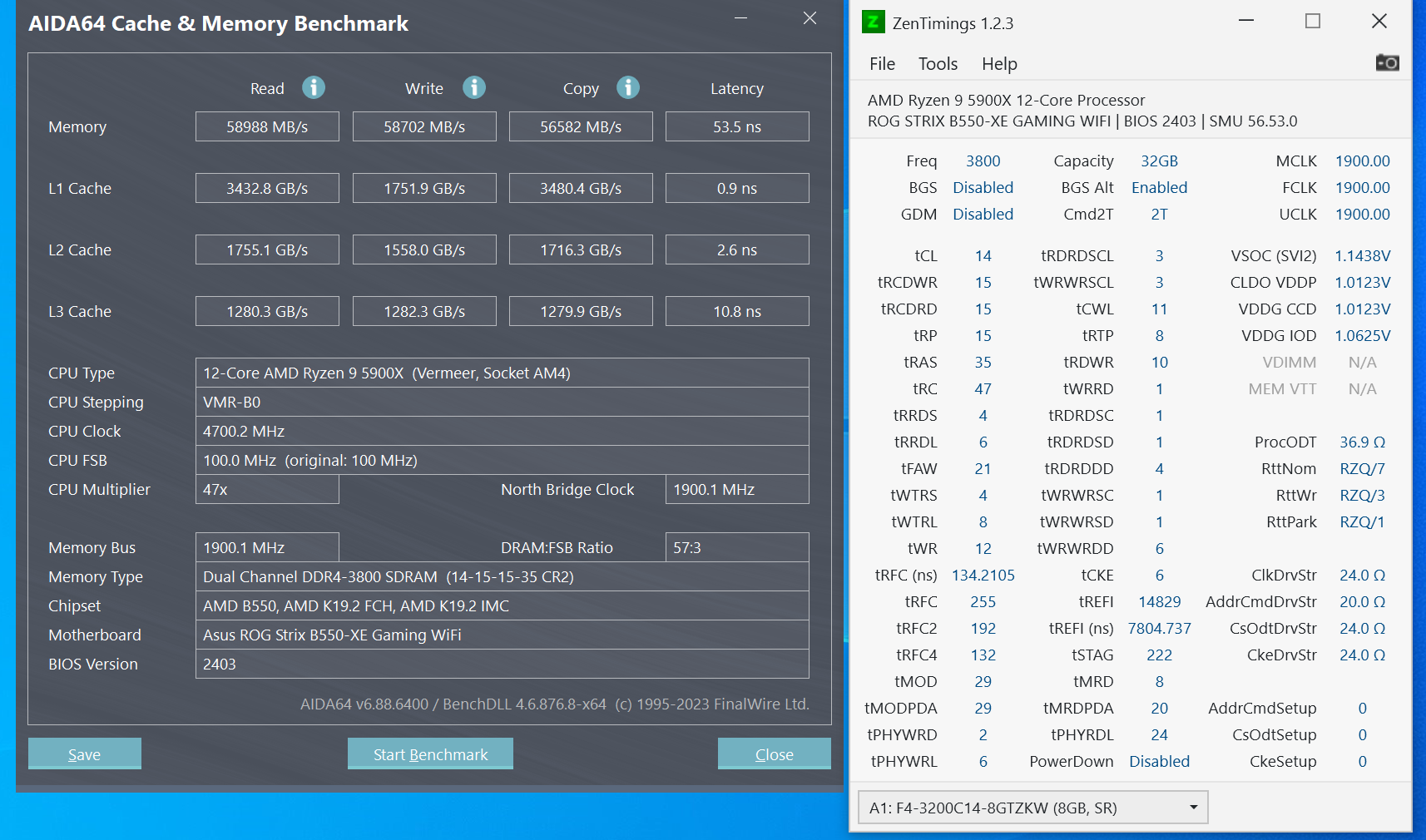Take a ZenTimings screenshot with camera icon
This screenshot has height=840, width=1426.
[x=1387, y=62]
